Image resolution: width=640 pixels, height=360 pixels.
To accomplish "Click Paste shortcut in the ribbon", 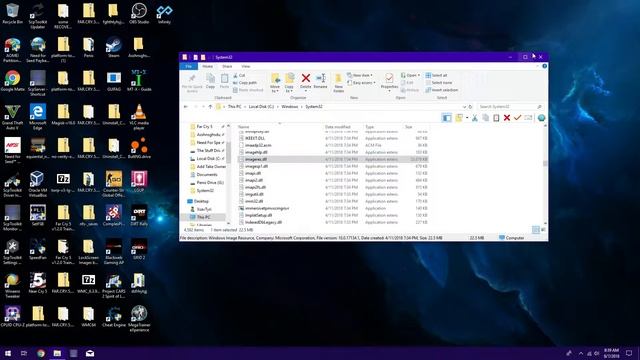I will (x=248, y=90).
